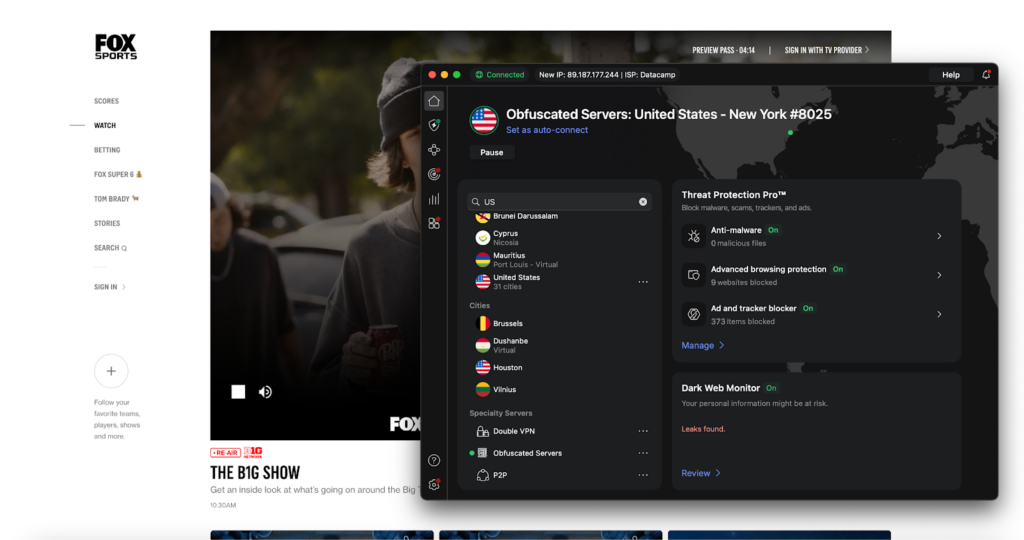Click Review link under Dark Web Monitor

pyautogui.click(x=701, y=473)
